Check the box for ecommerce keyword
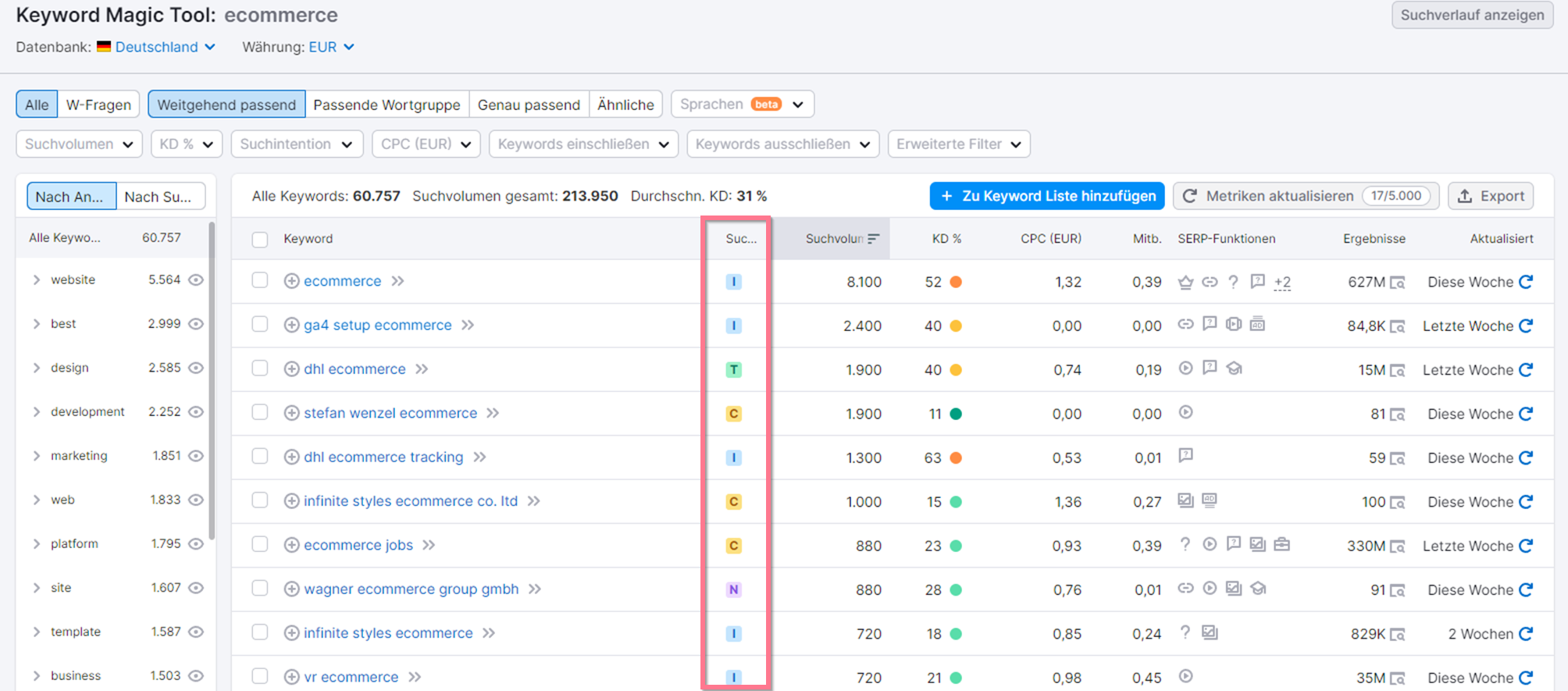The height and width of the screenshot is (691, 1568). (x=260, y=280)
